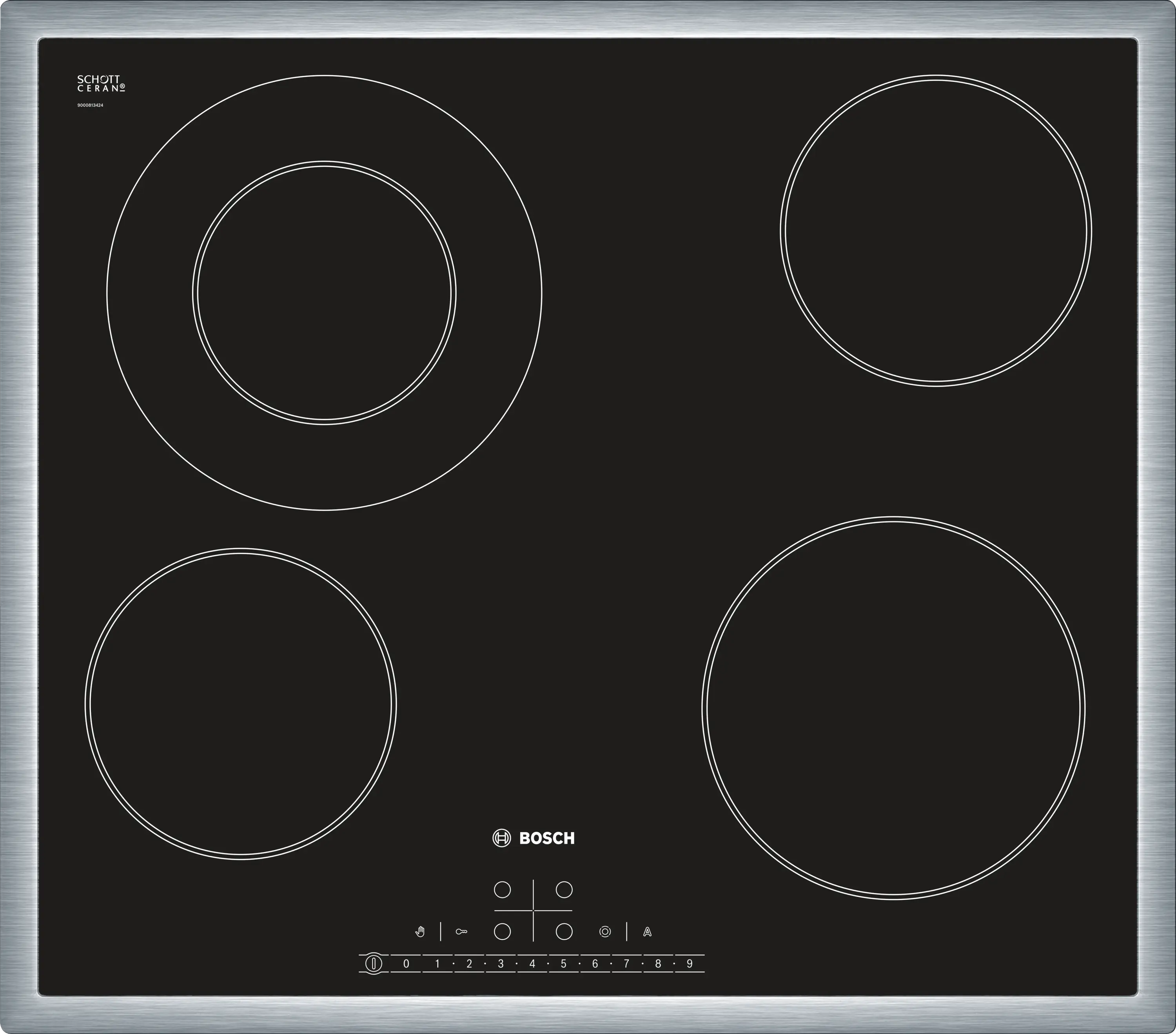Image resolution: width=1176 pixels, height=1034 pixels.
Task: Select the front-right hotplate selector circle
Action: click(564, 932)
